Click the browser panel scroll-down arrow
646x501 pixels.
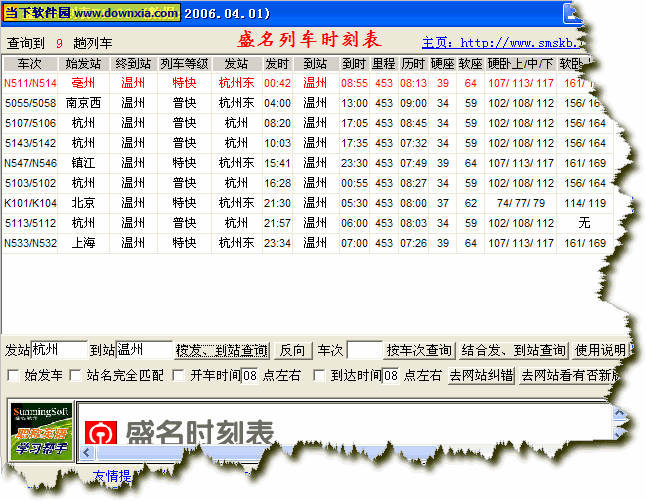click(x=619, y=433)
